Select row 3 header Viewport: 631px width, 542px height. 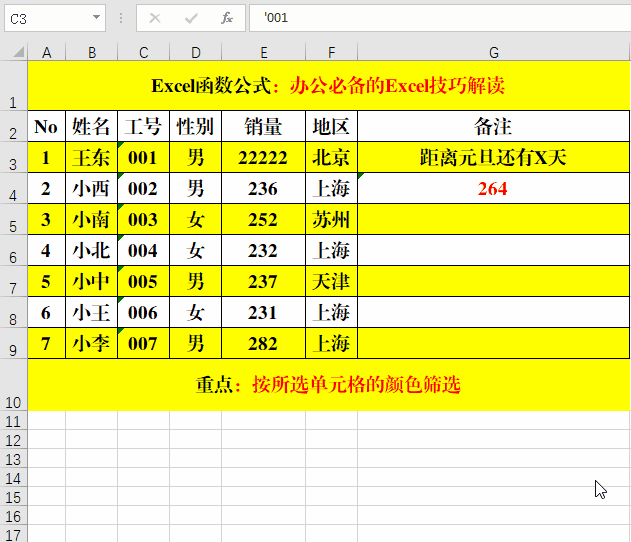point(13,157)
